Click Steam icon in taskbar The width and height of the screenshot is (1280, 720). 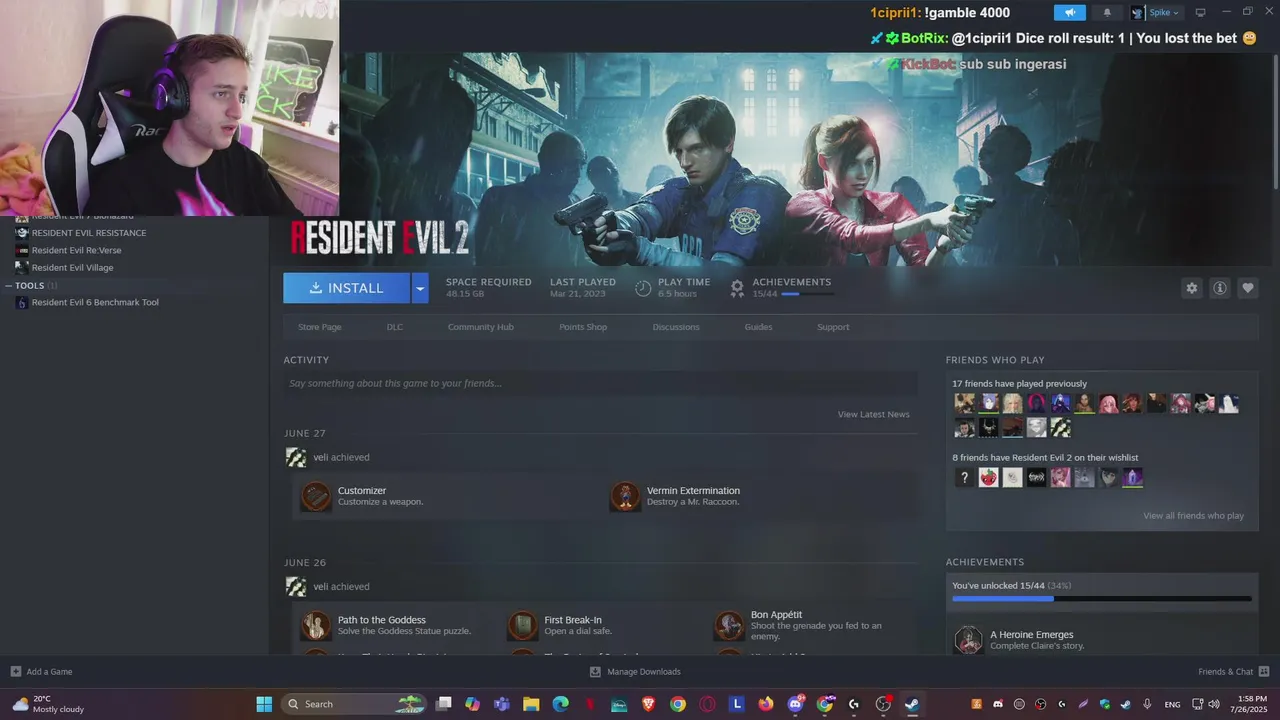click(912, 704)
